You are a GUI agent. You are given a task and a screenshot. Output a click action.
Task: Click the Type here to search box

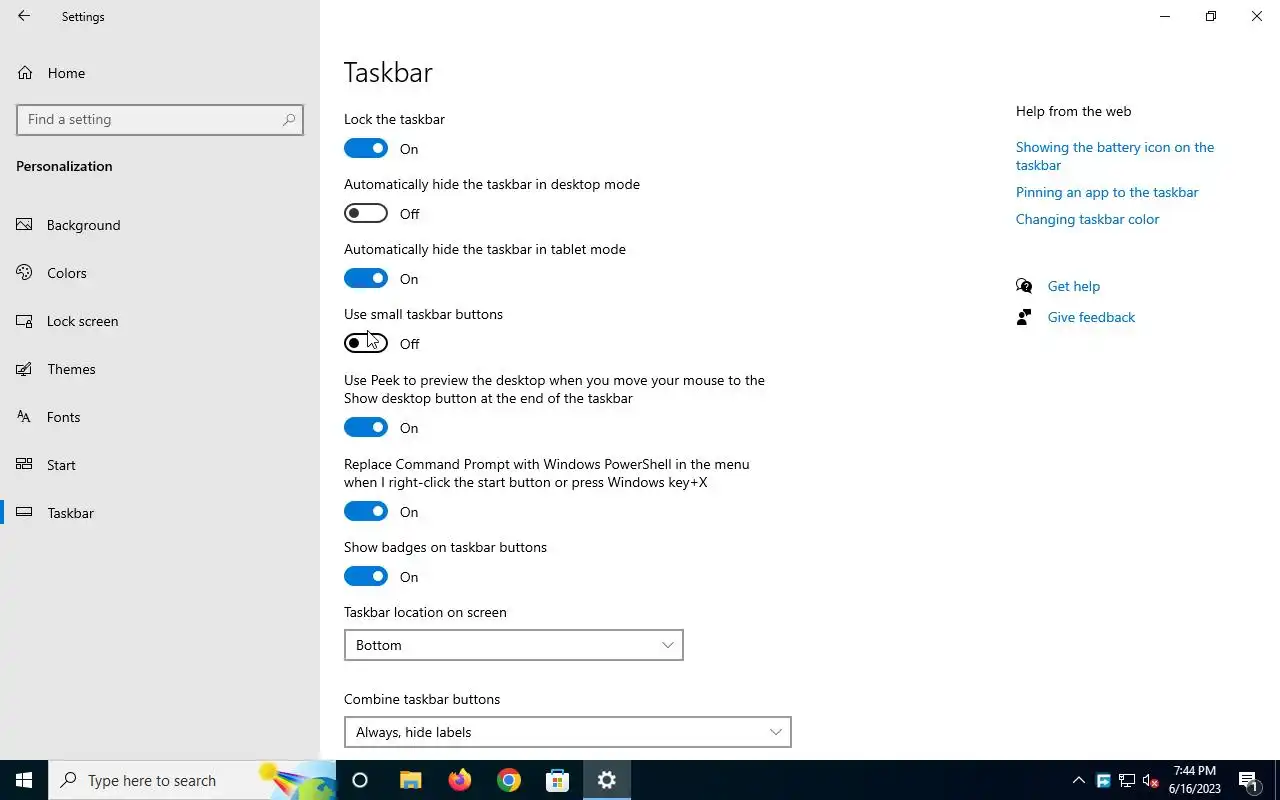pos(192,780)
